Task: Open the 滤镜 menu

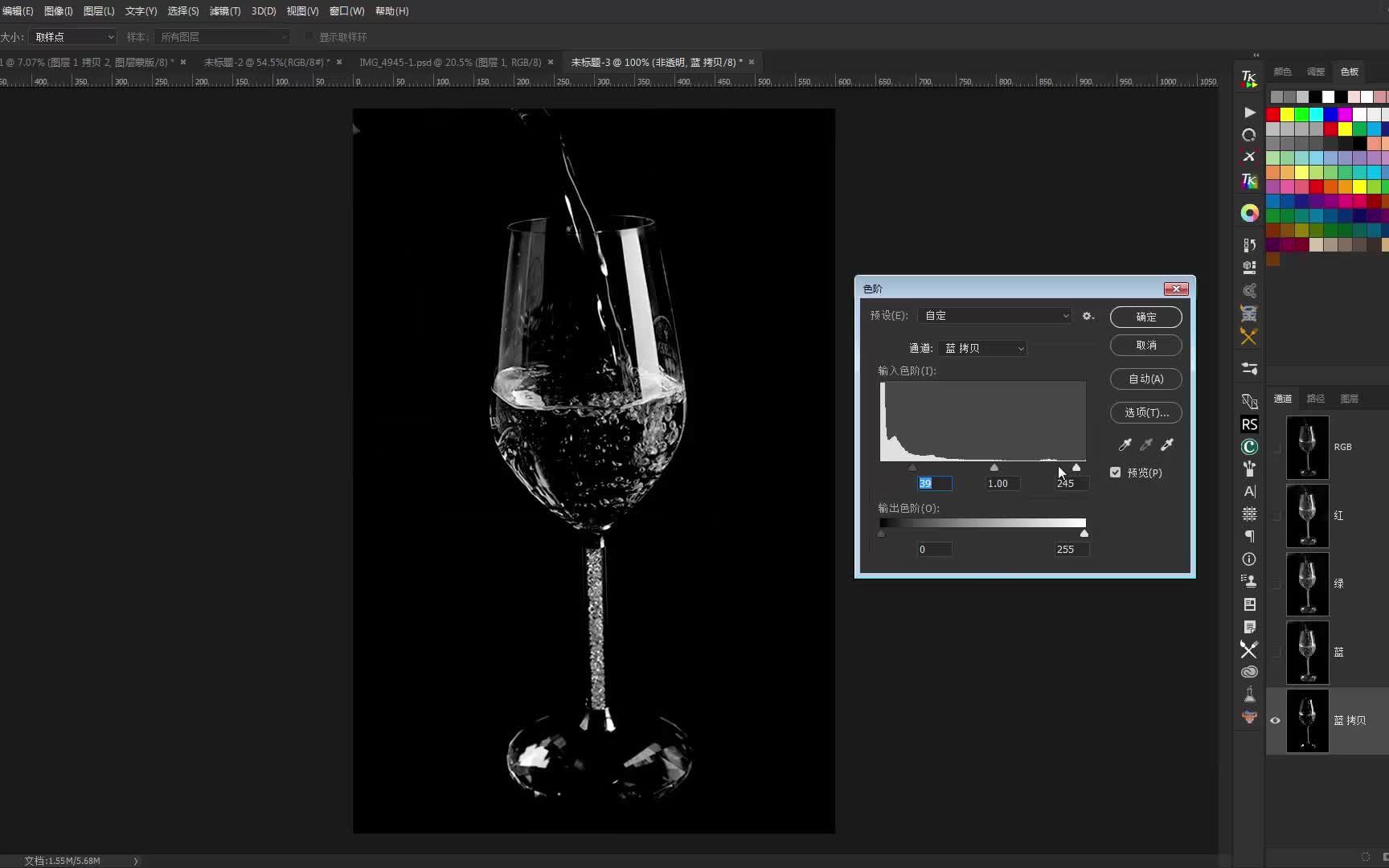Action: [224, 11]
